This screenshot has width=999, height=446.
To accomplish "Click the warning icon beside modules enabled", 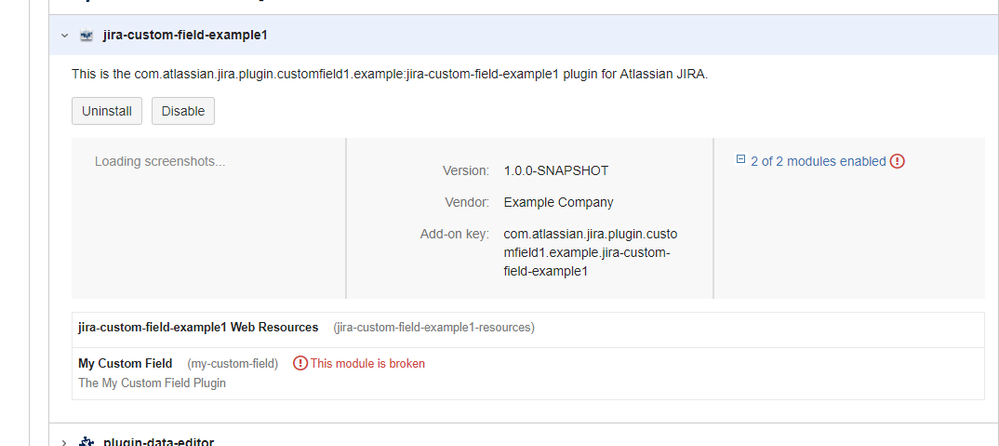I will (x=897, y=161).
